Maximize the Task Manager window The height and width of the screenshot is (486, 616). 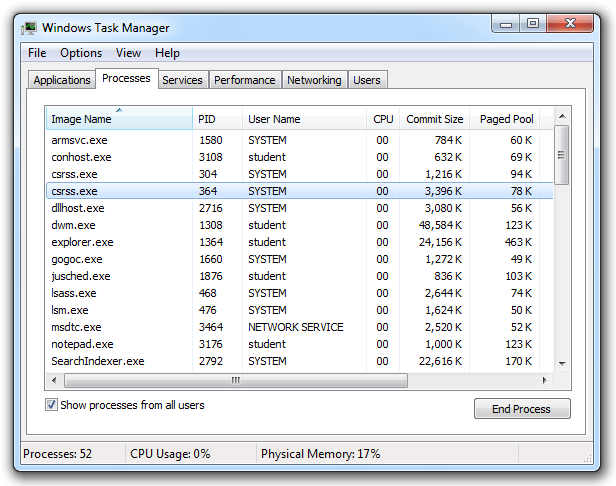(533, 24)
